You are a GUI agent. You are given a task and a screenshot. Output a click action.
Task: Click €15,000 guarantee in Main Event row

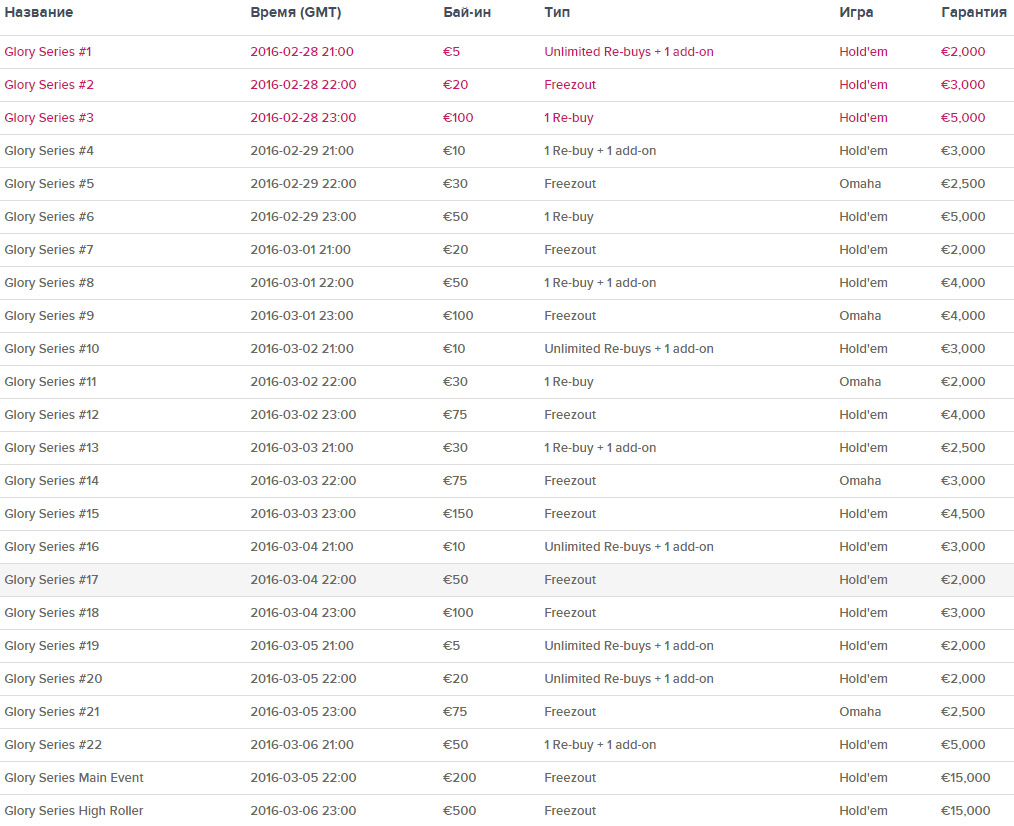point(965,777)
